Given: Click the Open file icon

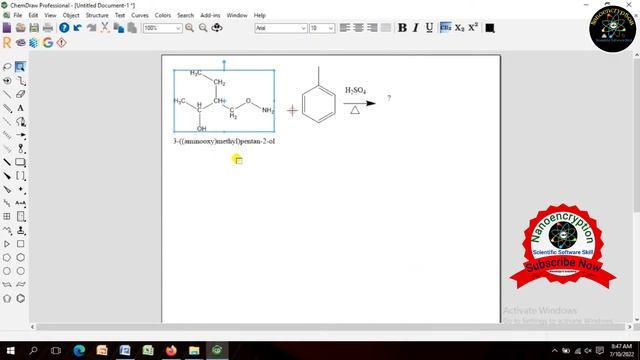Looking at the screenshot, I should click(21, 28).
